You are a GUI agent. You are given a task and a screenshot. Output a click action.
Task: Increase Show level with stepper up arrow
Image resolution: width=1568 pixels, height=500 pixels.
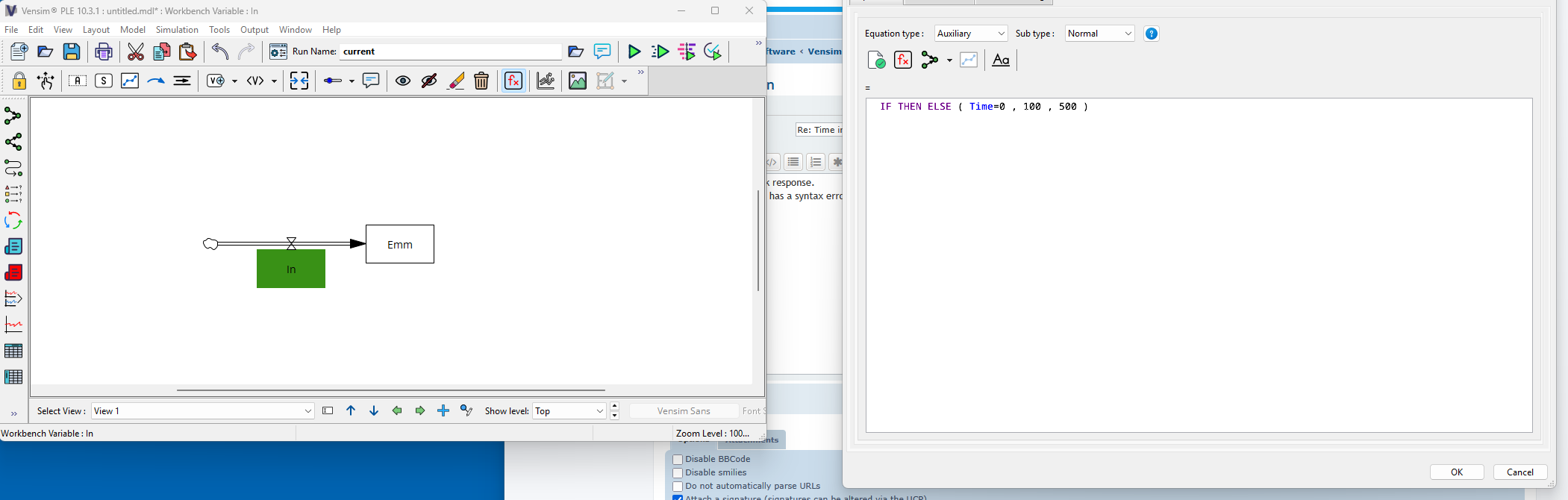pos(614,407)
